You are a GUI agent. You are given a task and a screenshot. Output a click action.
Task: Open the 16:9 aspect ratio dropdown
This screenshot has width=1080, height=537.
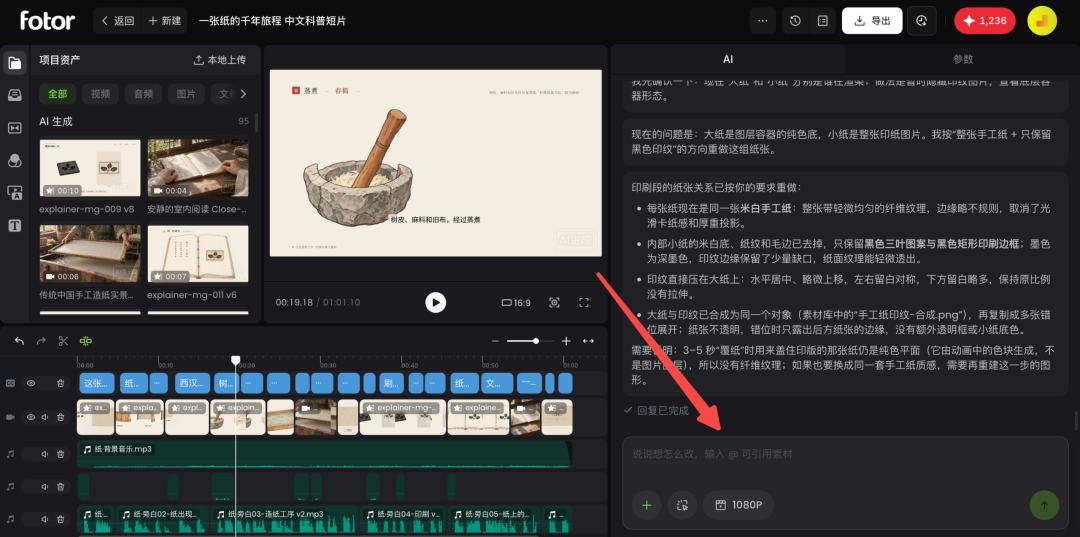(x=516, y=302)
